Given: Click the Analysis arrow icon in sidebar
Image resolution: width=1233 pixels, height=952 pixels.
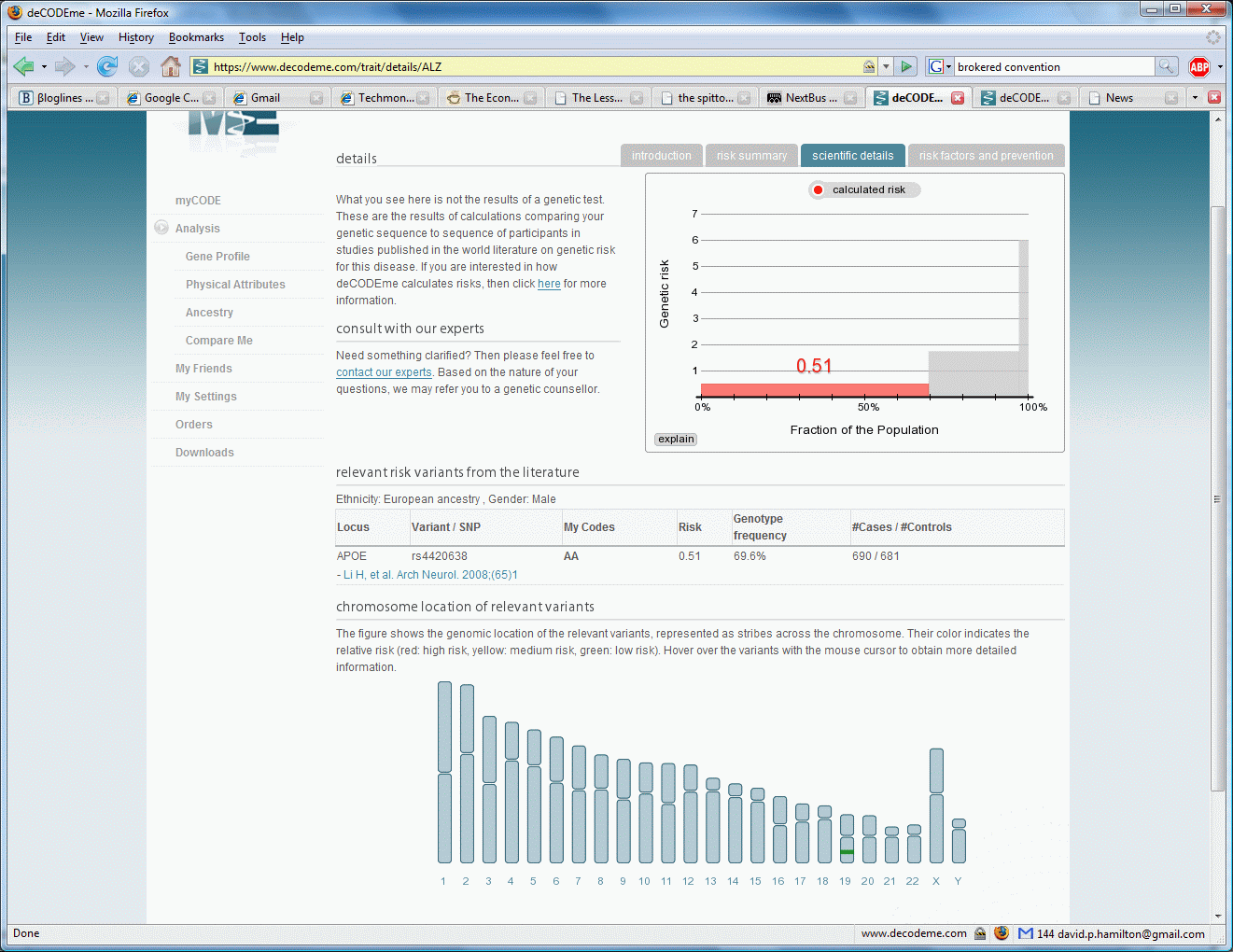Looking at the screenshot, I should (161, 228).
